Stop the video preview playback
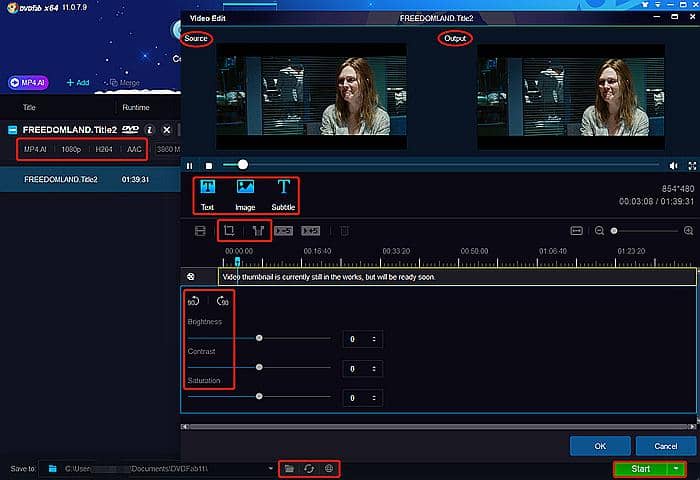The image size is (700, 480). [208, 166]
